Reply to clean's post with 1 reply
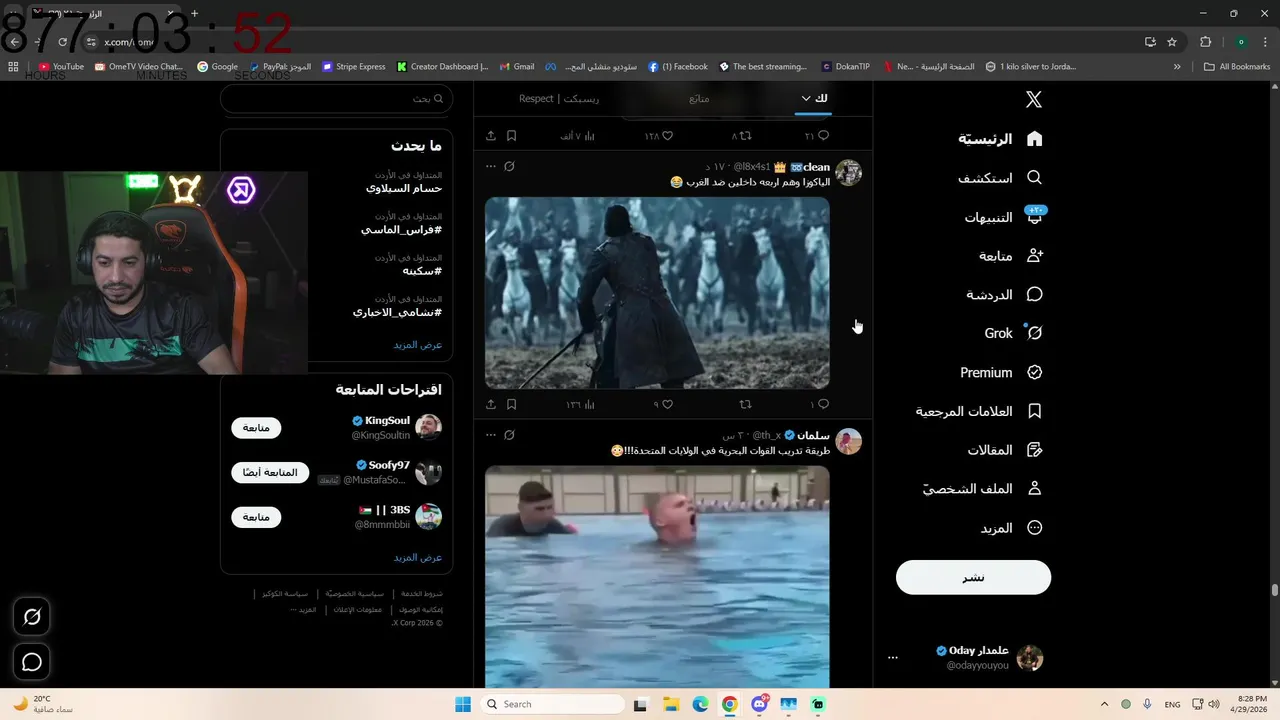This screenshot has height=720, width=1280. (820, 404)
